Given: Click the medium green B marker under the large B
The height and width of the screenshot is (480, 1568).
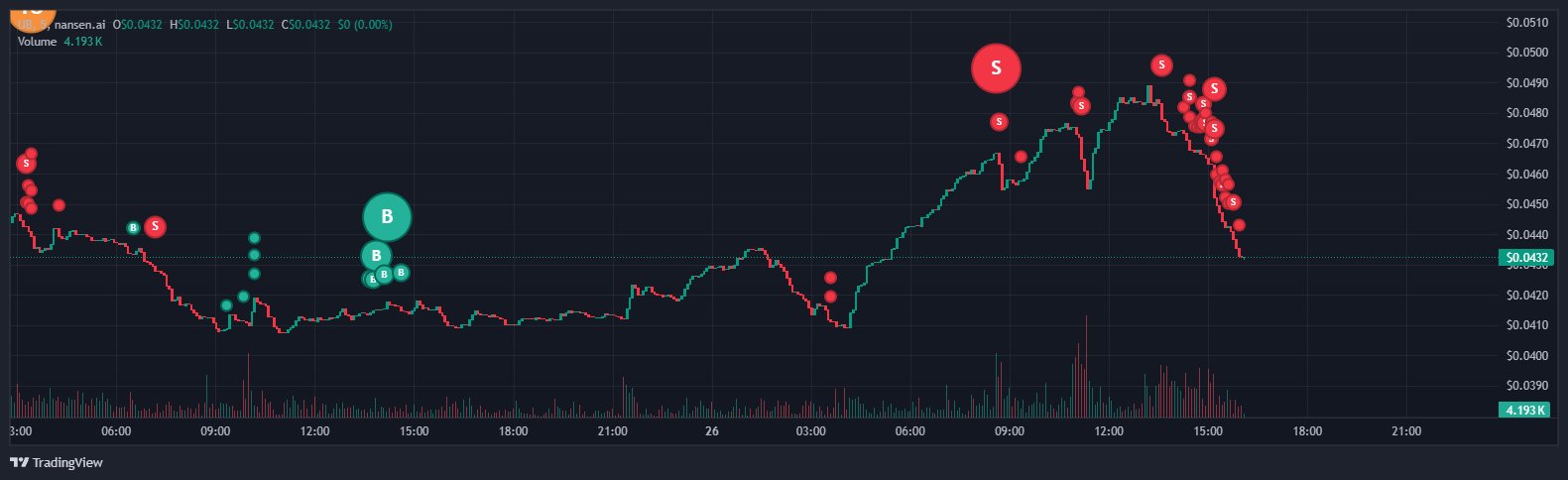Looking at the screenshot, I should pos(376,256).
